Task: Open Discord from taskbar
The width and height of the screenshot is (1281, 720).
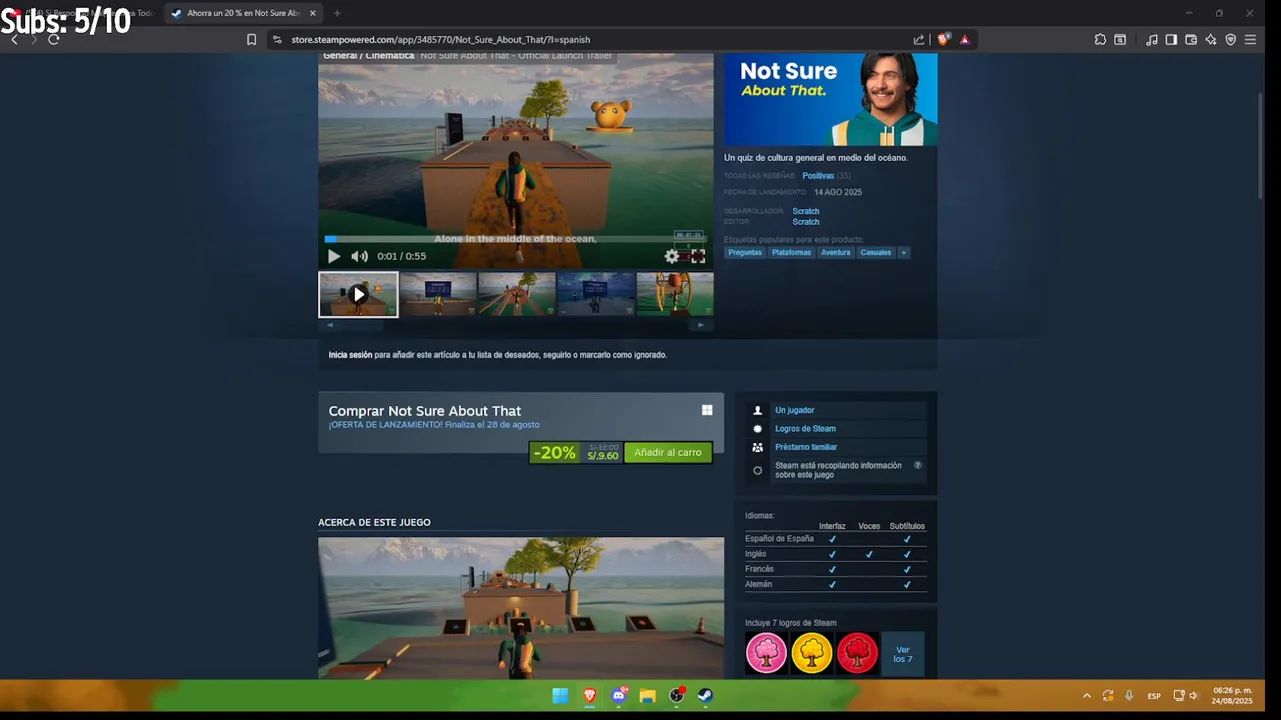Action: pos(619,695)
